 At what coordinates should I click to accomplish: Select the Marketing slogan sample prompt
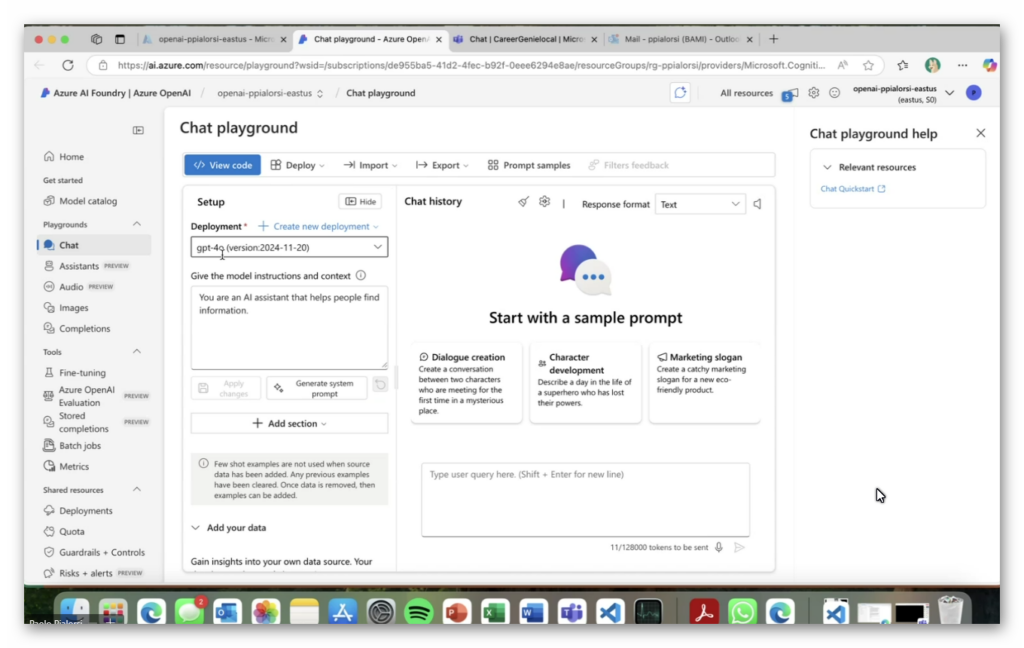tap(705, 383)
